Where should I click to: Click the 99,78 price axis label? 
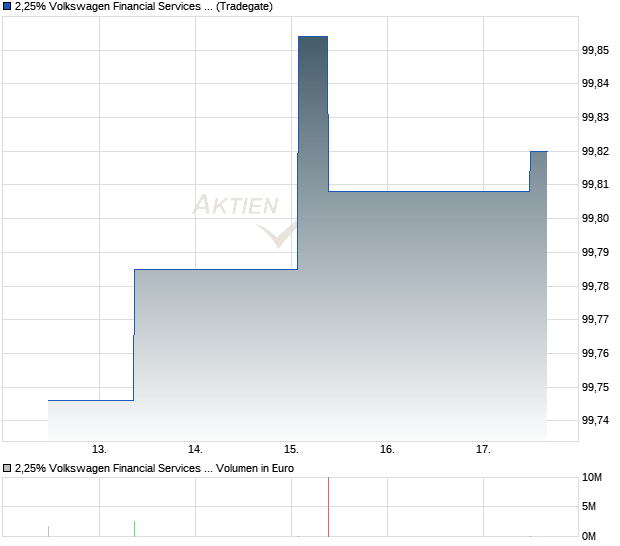click(x=595, y=286)
